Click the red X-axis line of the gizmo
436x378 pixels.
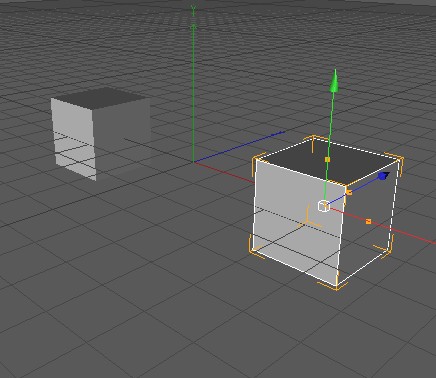click(383, 227)
